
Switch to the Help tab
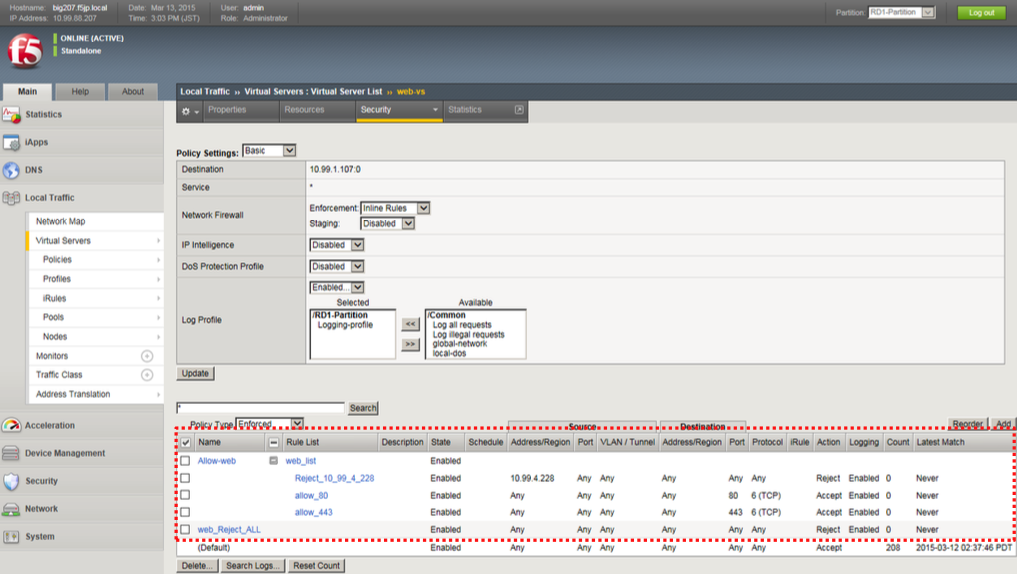pos(80,91)
